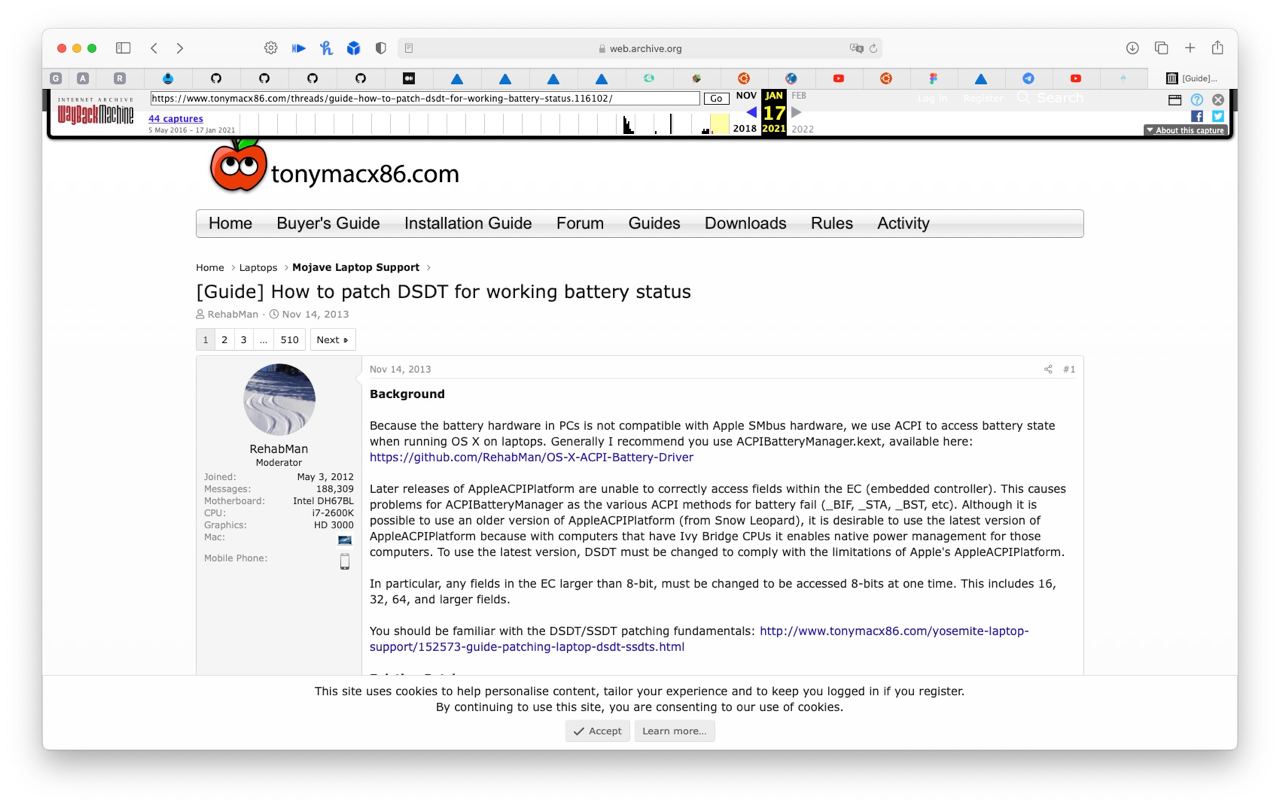Go to previous capture with blue left arrow

tap(751, 112)
